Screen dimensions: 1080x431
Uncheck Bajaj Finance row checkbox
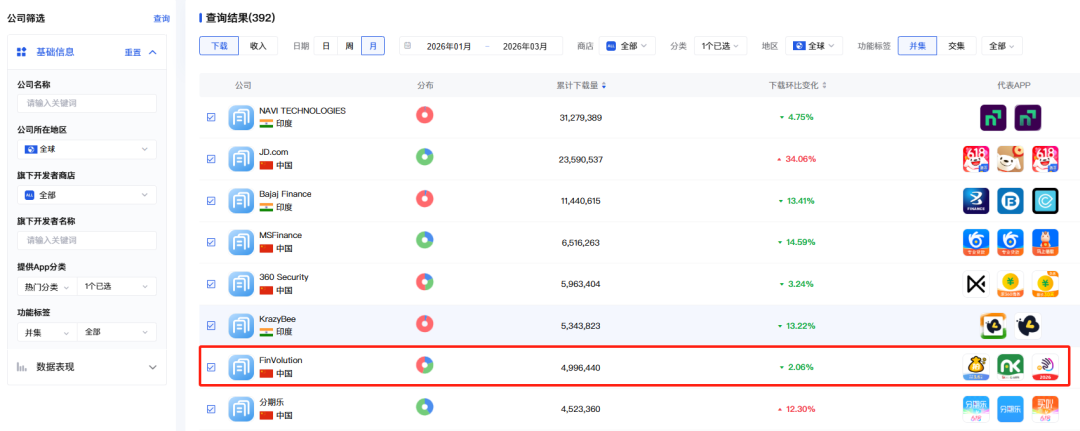coord(211,201)
